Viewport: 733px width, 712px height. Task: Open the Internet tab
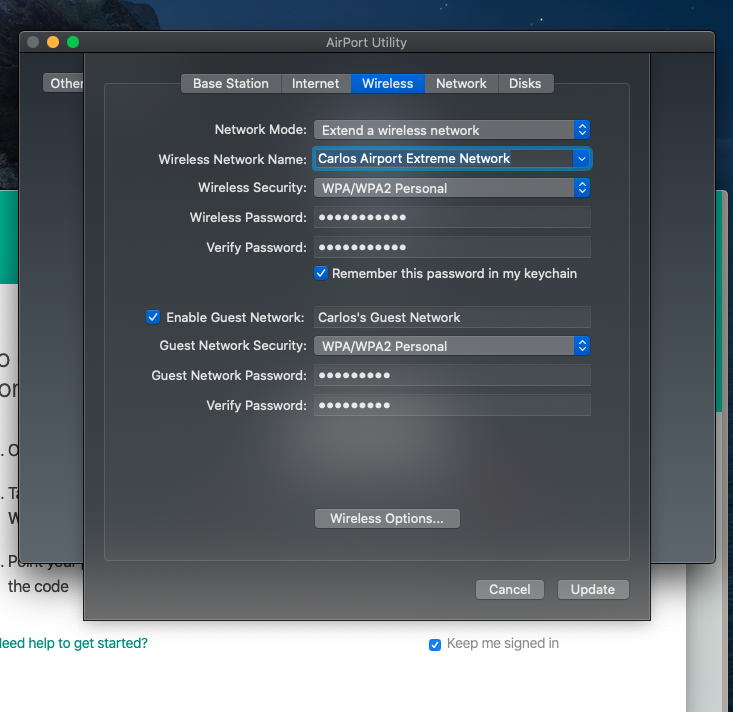[316, 84]
